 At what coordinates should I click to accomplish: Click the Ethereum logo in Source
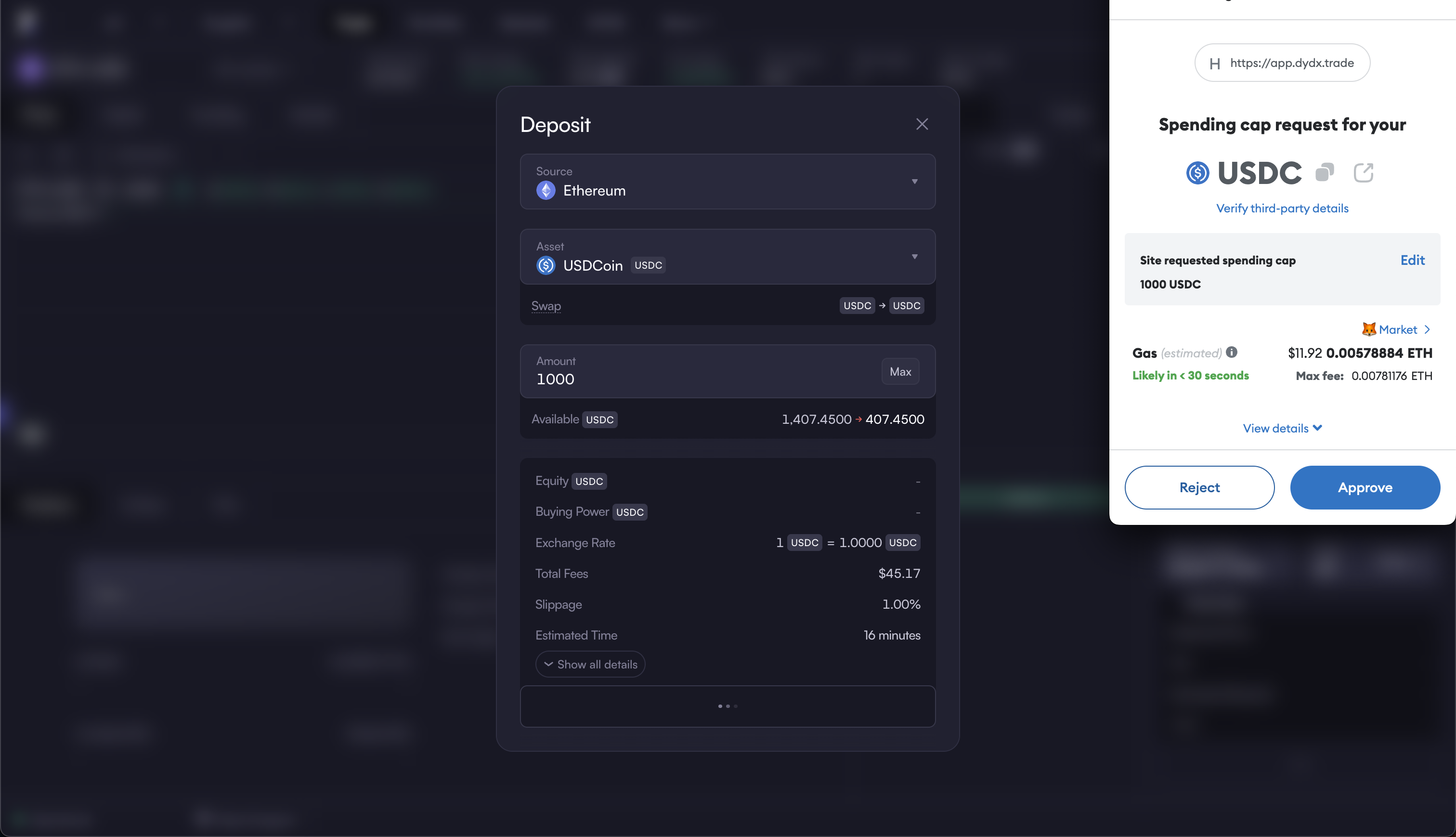pos(546,190)
